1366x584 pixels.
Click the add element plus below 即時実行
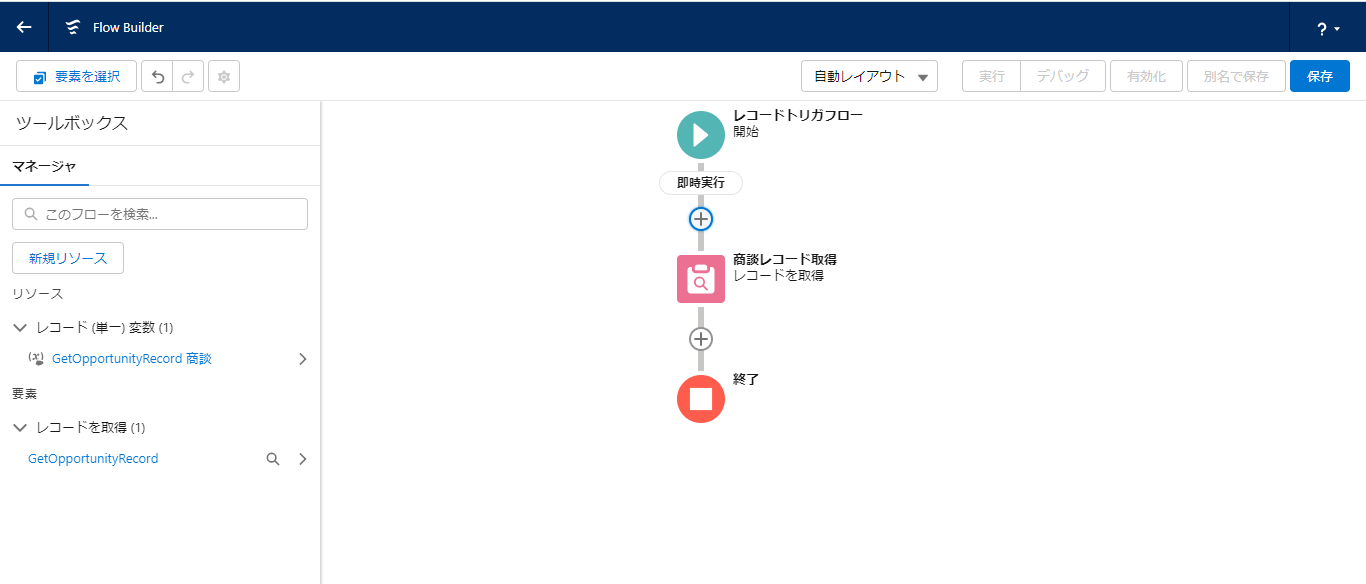(x=701, y=218)
